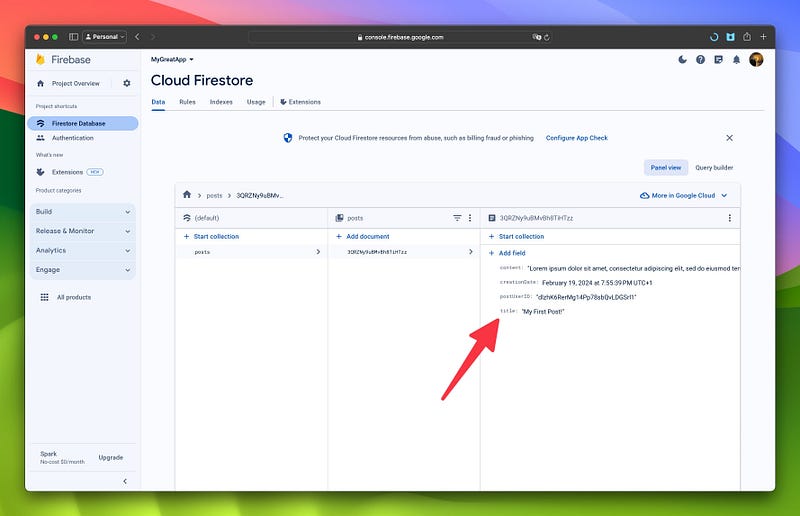The width and height of the screenshot is (800, 516).
Task: Go back with Safari back arrow
Action: 137,37
